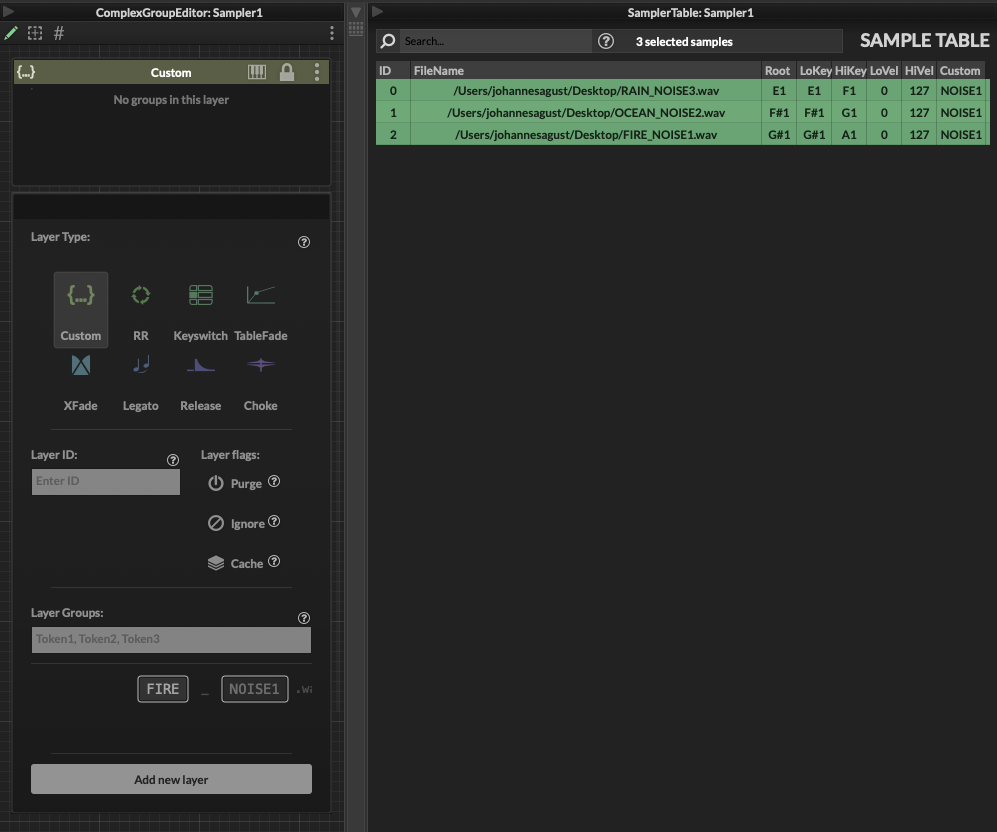Click the keyboard icon in Custom header
This screenshot has height=832, width=997.
(257, 73)
